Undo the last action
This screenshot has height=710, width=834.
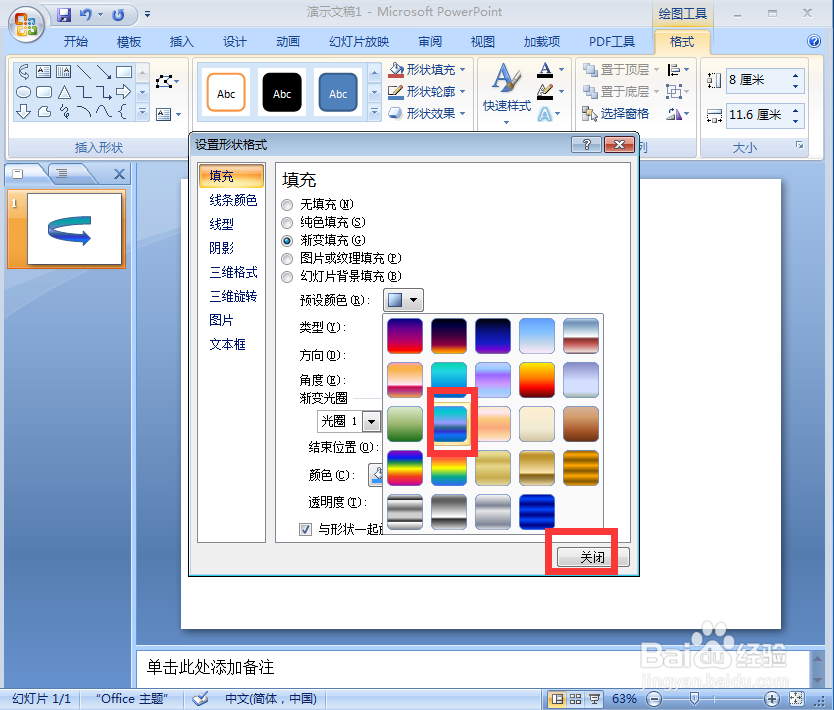pyautogui.click(x=86, y=14)
